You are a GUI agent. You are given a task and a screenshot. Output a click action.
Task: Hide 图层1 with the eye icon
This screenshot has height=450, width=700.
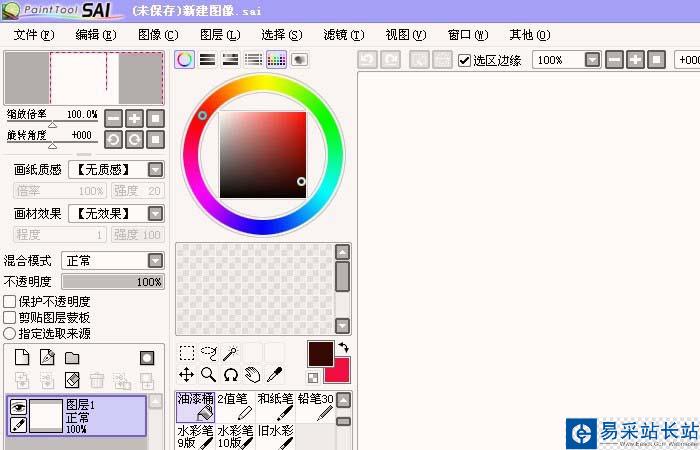[x=18, y=407]
